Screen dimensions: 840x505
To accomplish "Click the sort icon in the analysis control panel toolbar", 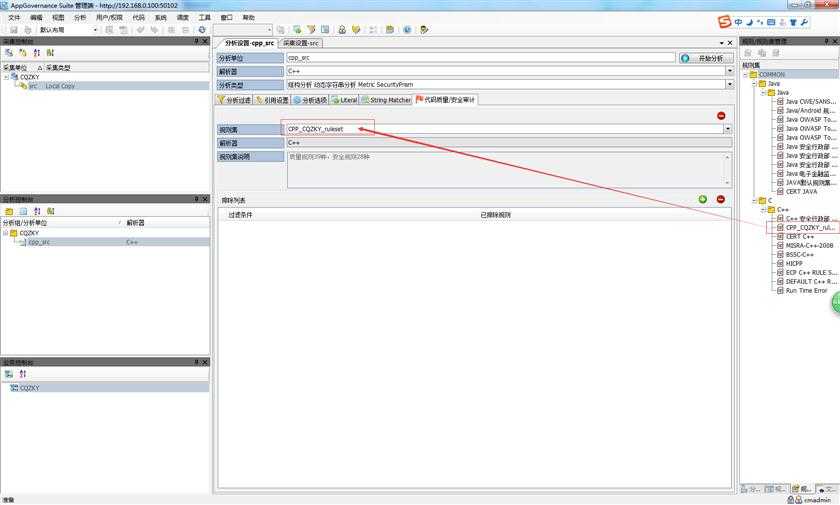I will click(x=36, y=211).
